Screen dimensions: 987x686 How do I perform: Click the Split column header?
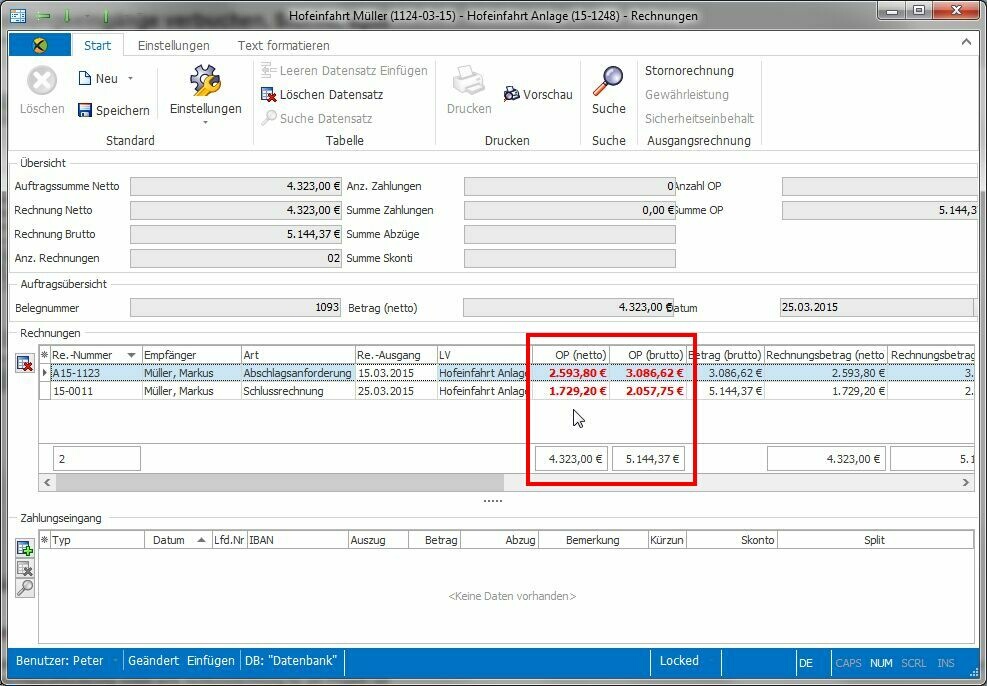pos(875,540)
